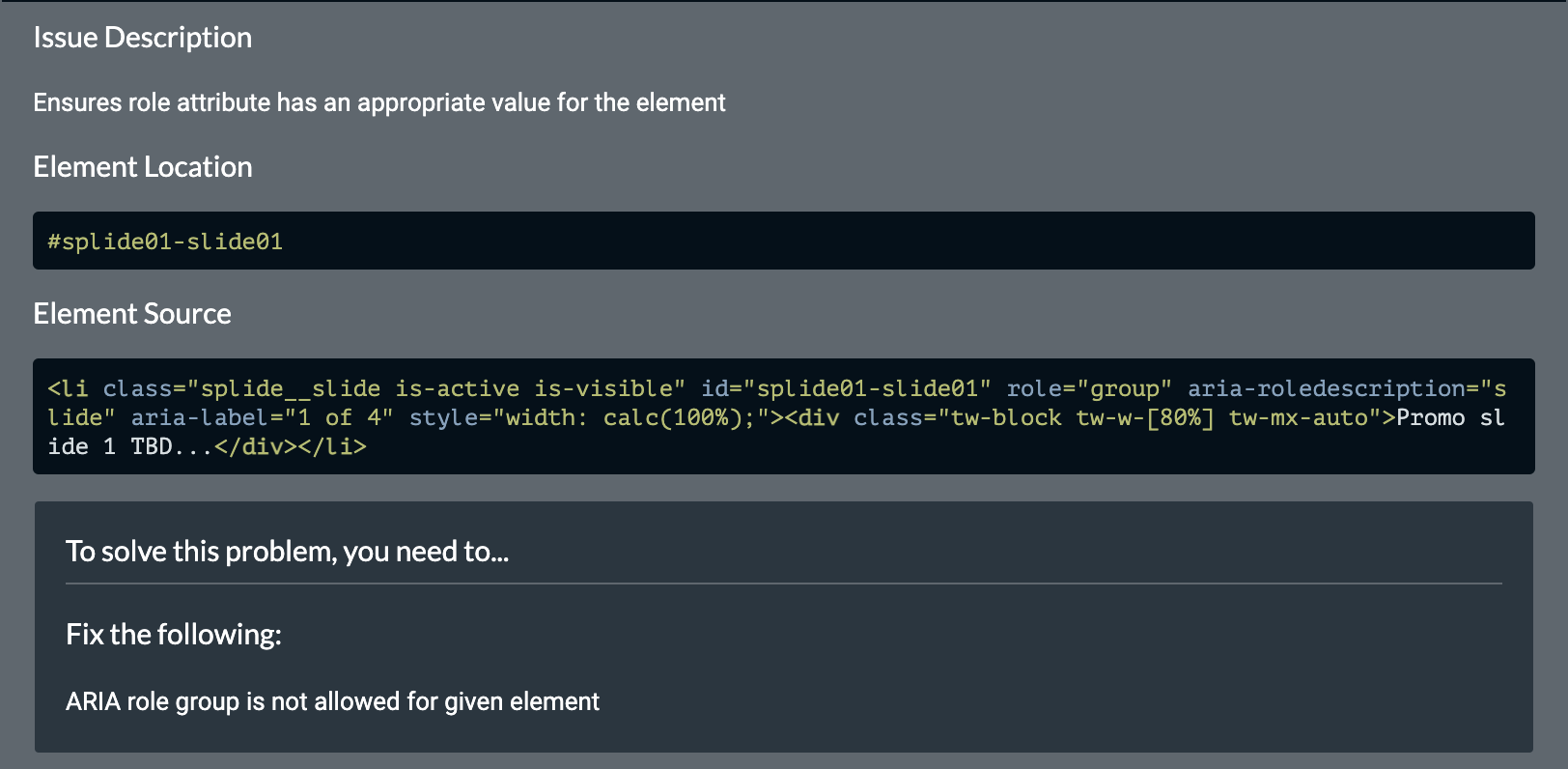Click the "Ensures role attribute" description text

coord(378,102)
